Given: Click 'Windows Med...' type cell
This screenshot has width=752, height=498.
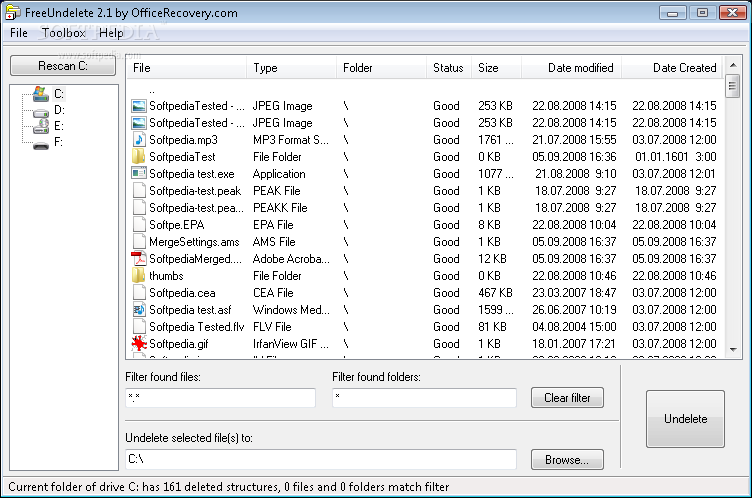Looking at the screenshot, I should point(292,309).
